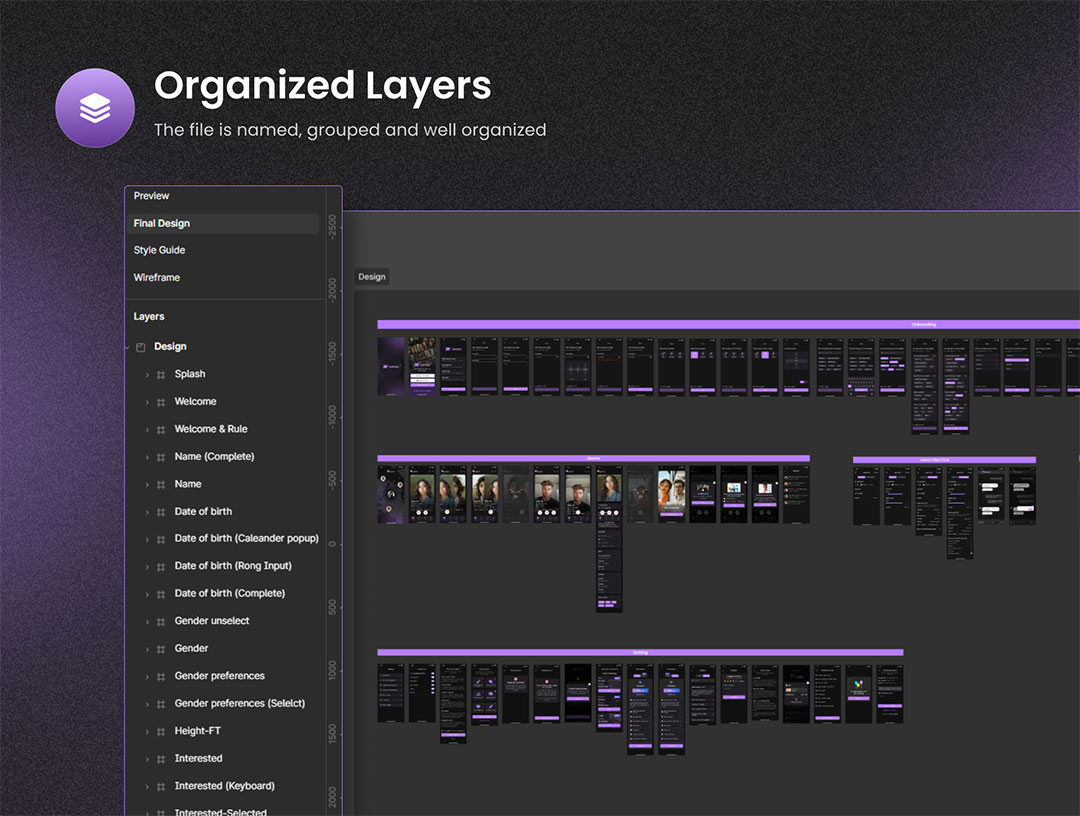Click the frame icon for Name (Complete)
1080x816 pixels.
point(160,457)
